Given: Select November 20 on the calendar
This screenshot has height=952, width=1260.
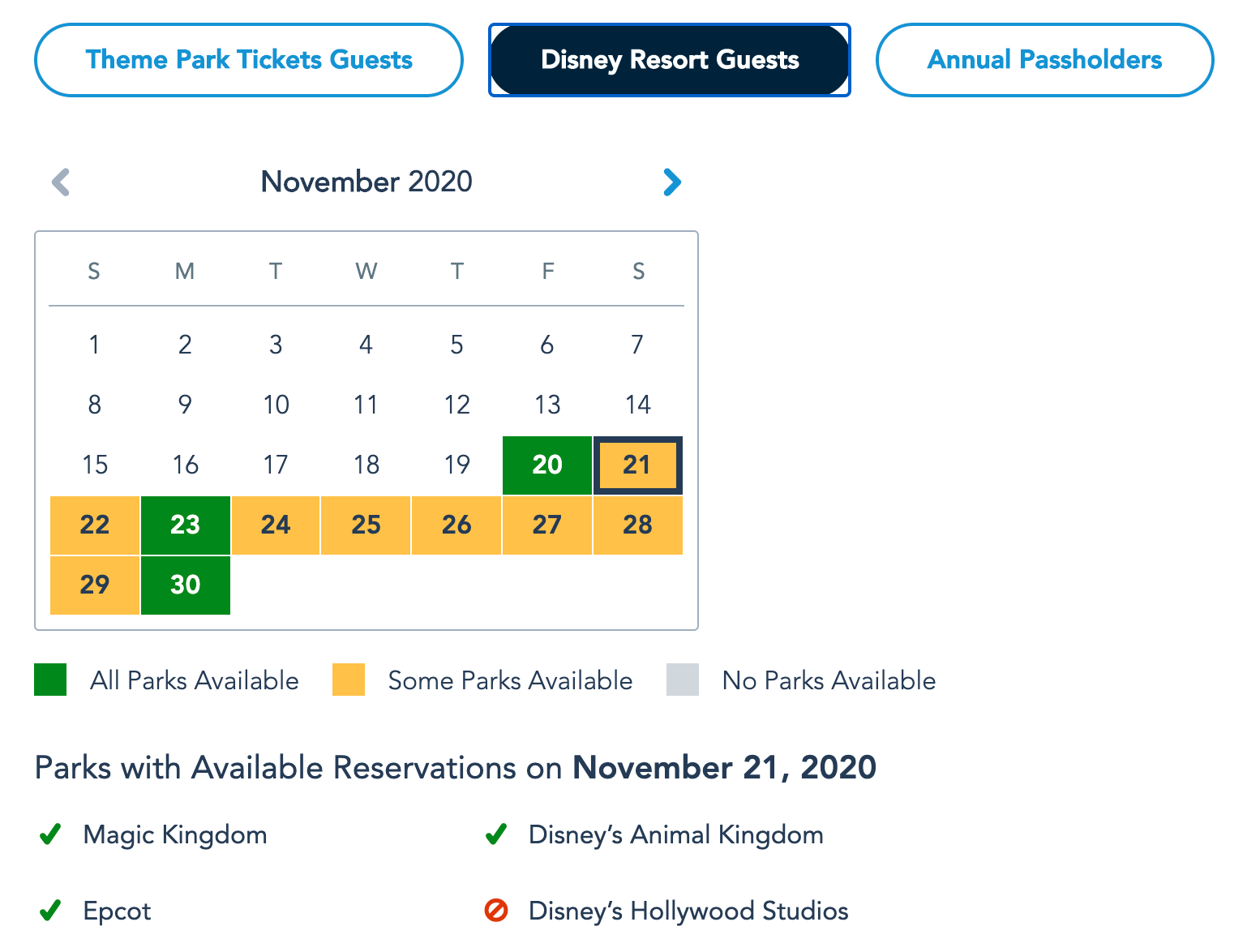Looking at the screenshot, I should point(547,465).
